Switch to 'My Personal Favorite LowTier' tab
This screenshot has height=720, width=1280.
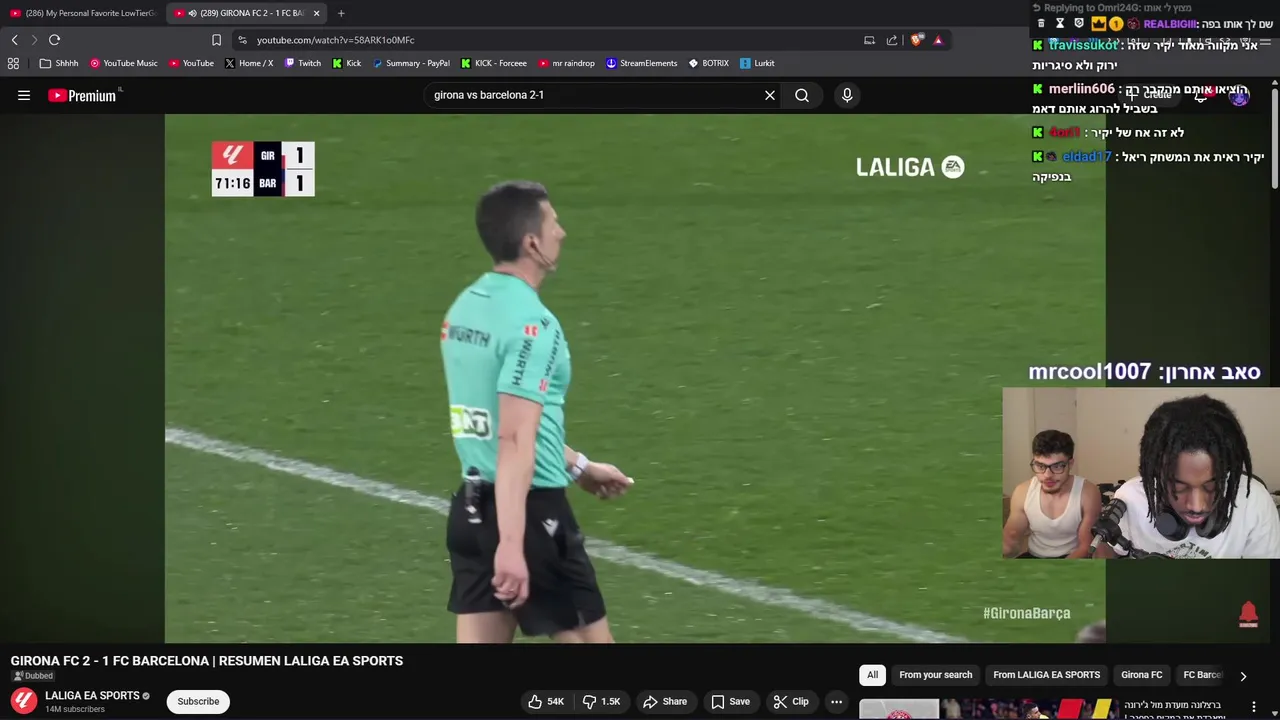(x=84, y=13)
